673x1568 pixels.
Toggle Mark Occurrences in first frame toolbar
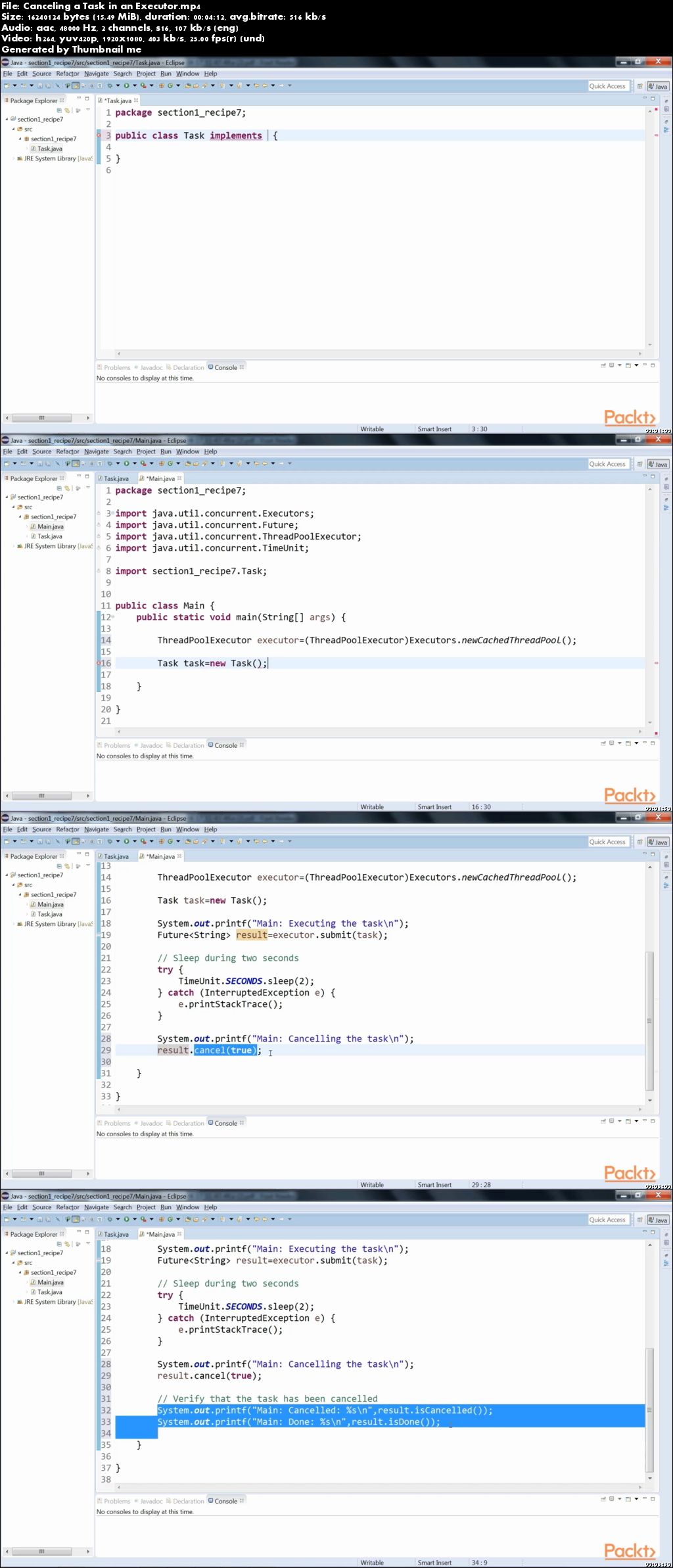tap(76, 85)
